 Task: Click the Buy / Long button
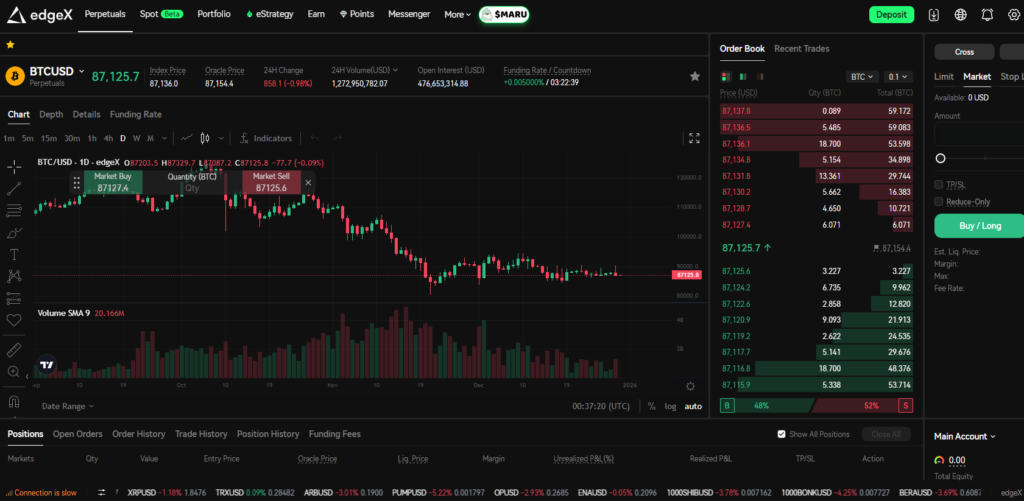(x=979, y=225)
